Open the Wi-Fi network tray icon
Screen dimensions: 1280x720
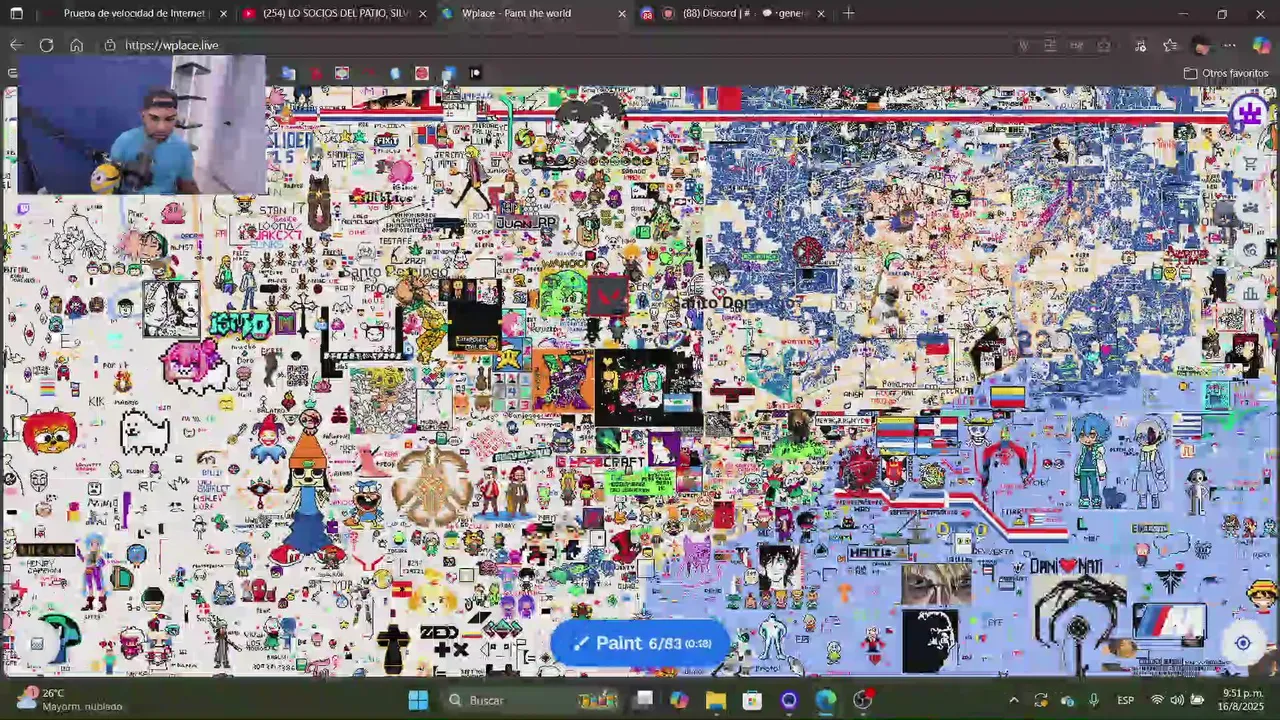[1157, 700]
